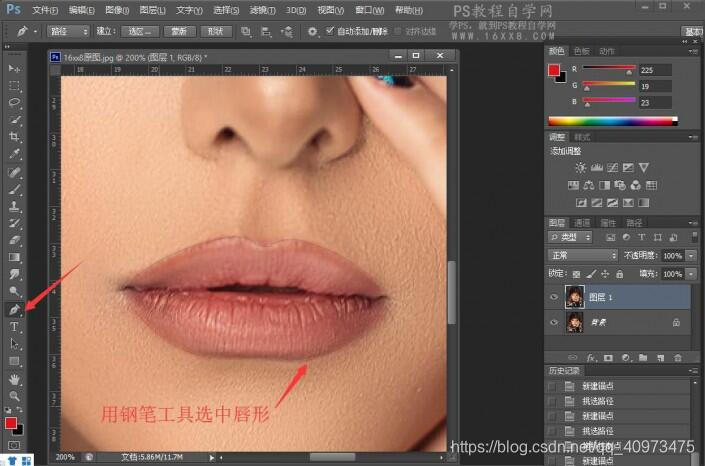Open pen options gear menu
The width and height of the screenshot is (705, 466).
[312, 31]
